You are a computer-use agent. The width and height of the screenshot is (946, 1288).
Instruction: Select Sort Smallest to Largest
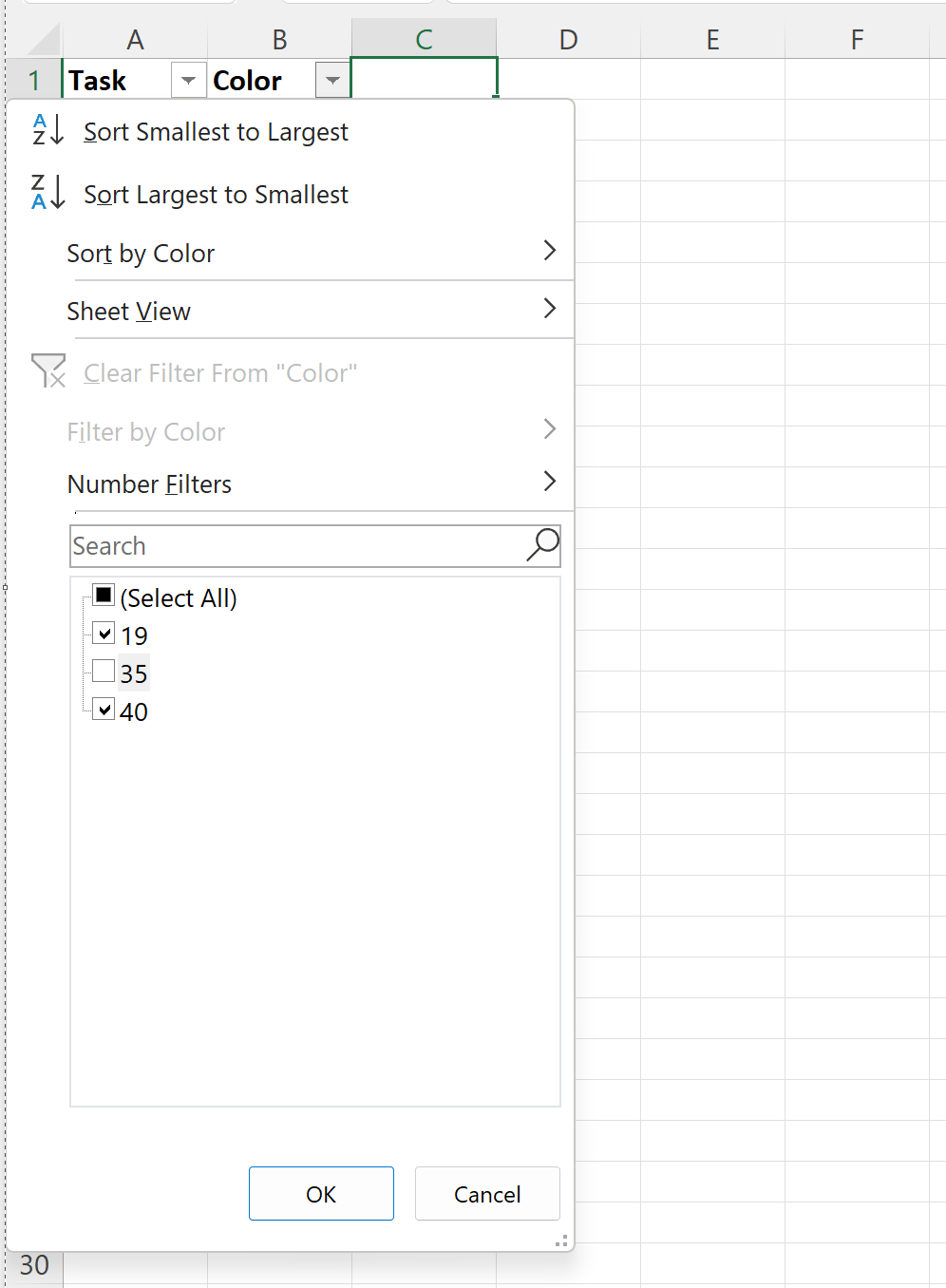[x=216, y=131]
